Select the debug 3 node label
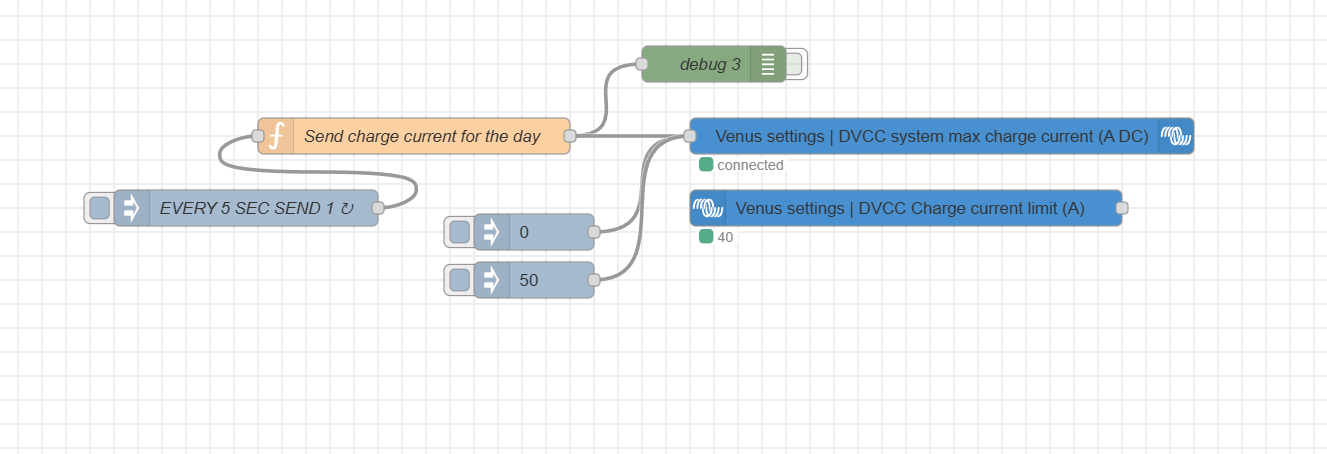Screen dimensions: 1327x454 tap(710, 64)
